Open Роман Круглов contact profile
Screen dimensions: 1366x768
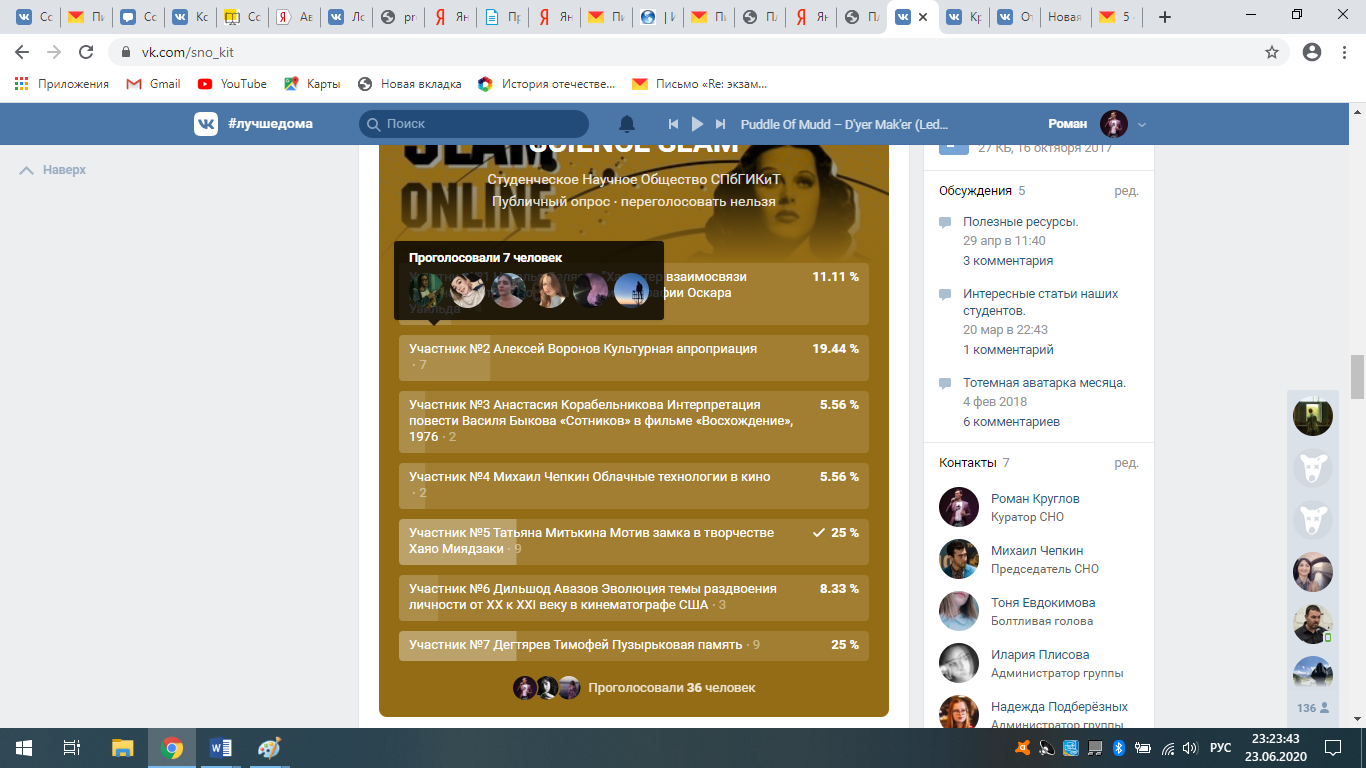point(1035,499)
